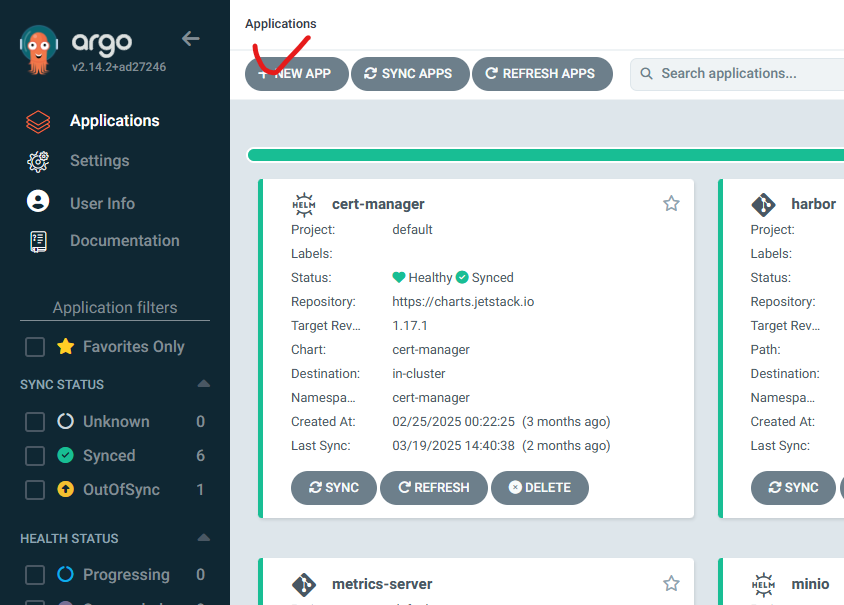Viewport: 844px width, 605px height.
Task: Check the Synced status filter
Action: coord(35,456)
